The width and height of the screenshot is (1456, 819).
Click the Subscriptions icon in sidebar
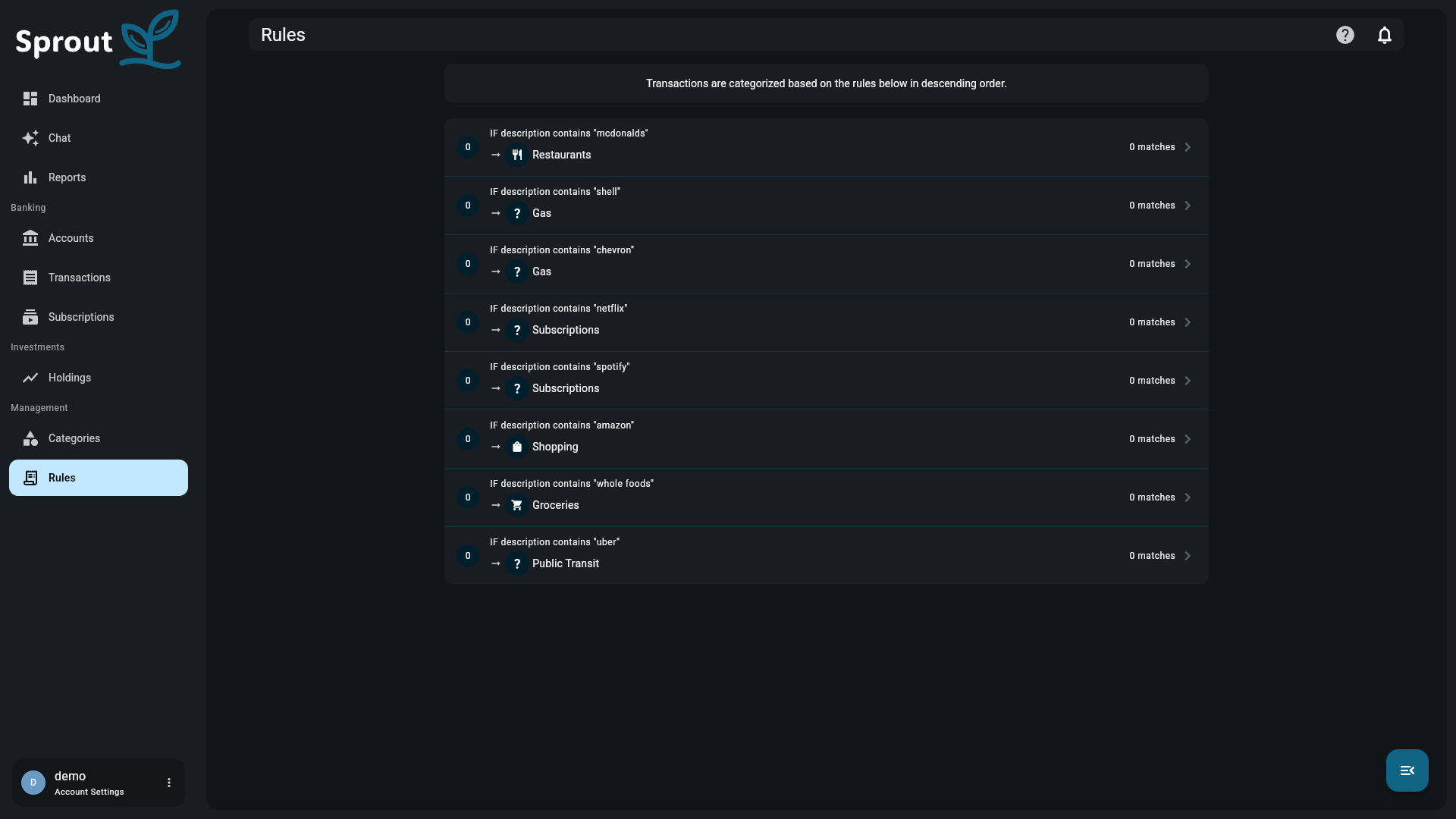click(x=30, y=317)
